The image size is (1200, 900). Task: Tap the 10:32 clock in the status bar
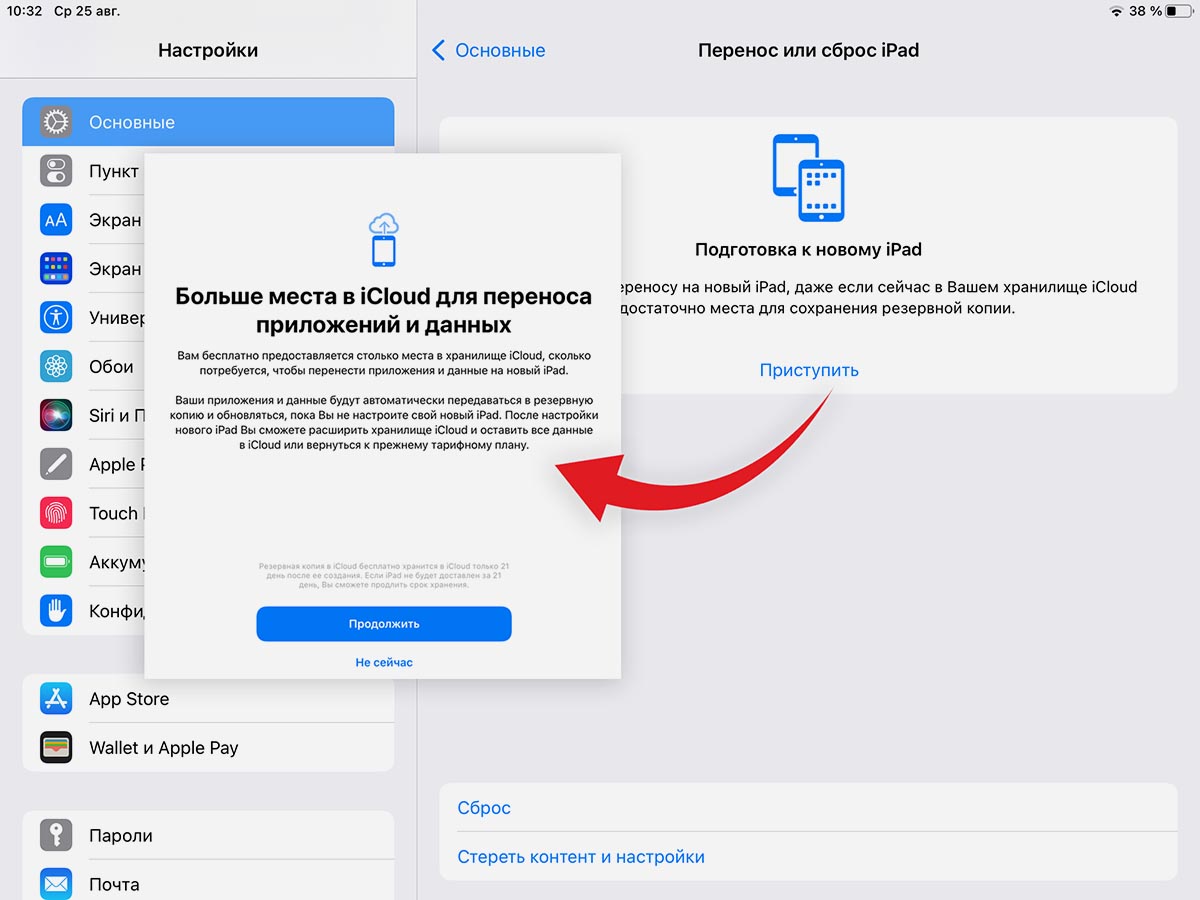pyautogui.click(x=23, y=11)
